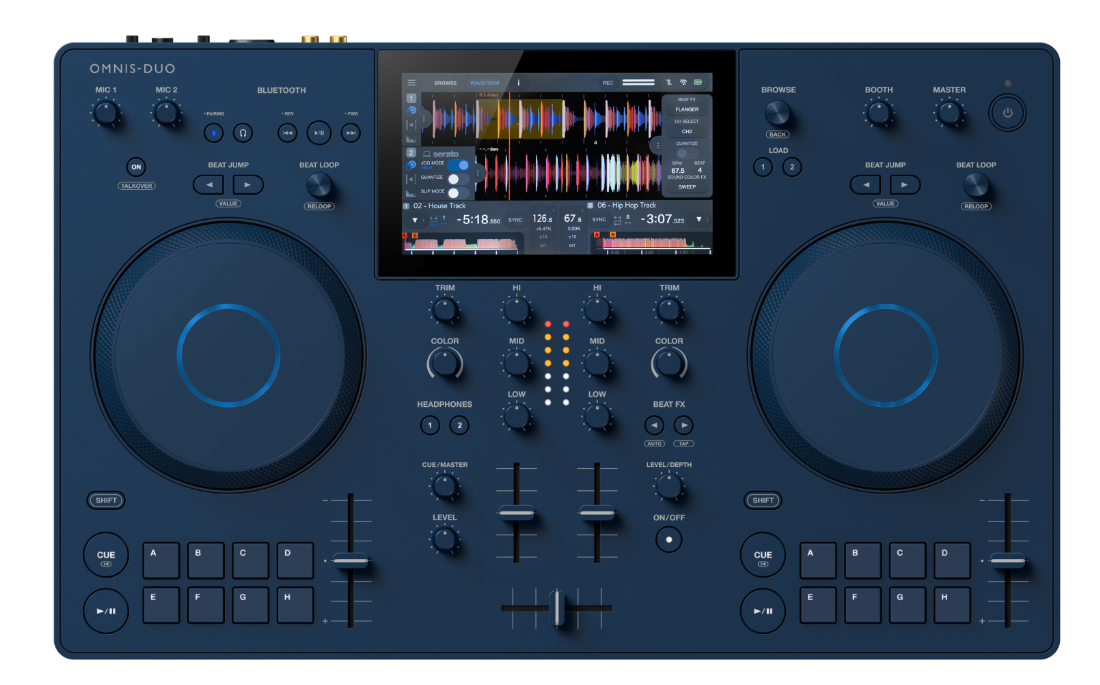
Task: Open the deck 1 waveform handle dots
Action: 424,119
